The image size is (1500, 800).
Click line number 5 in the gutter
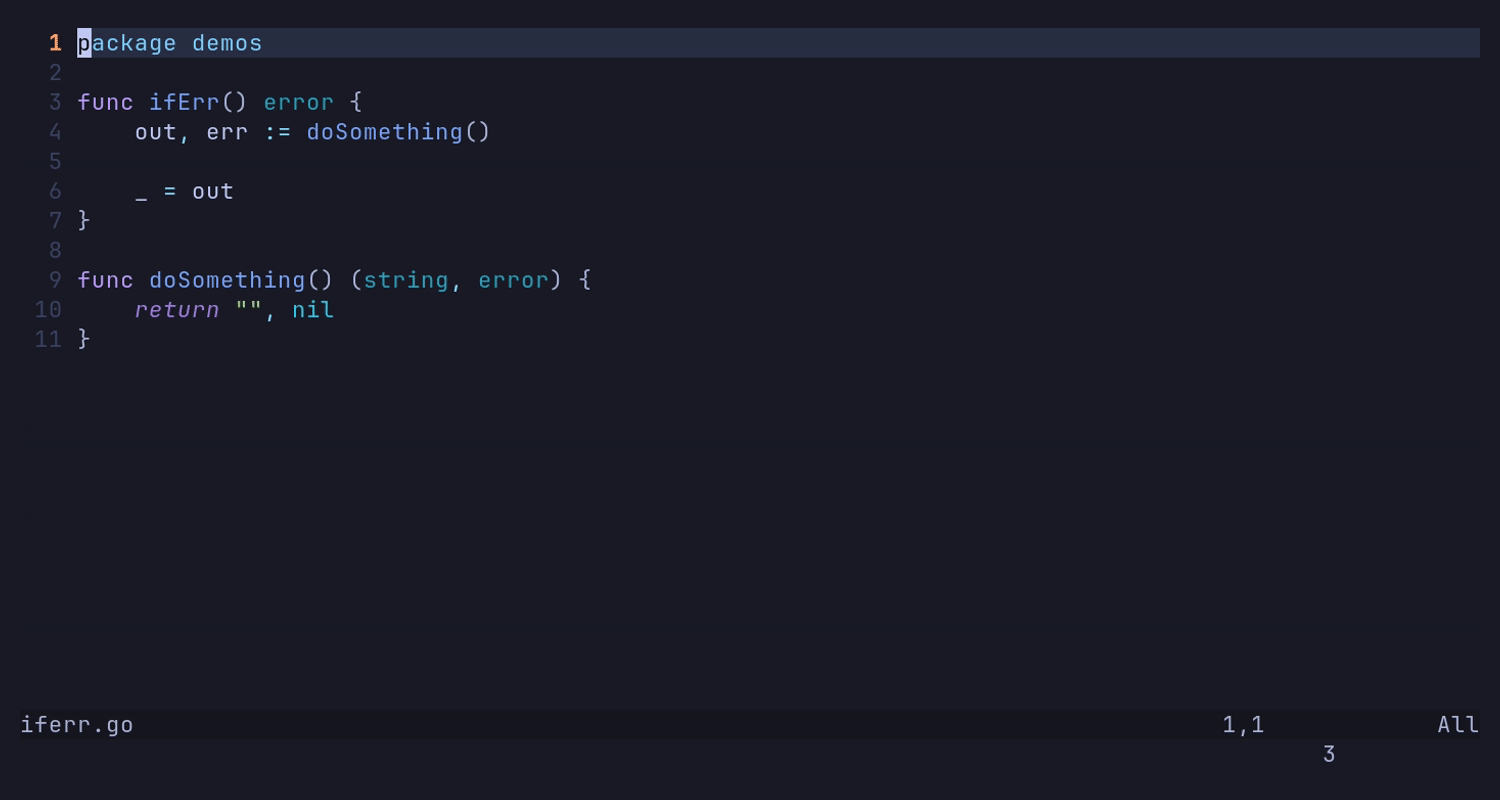tap(55, 162)
